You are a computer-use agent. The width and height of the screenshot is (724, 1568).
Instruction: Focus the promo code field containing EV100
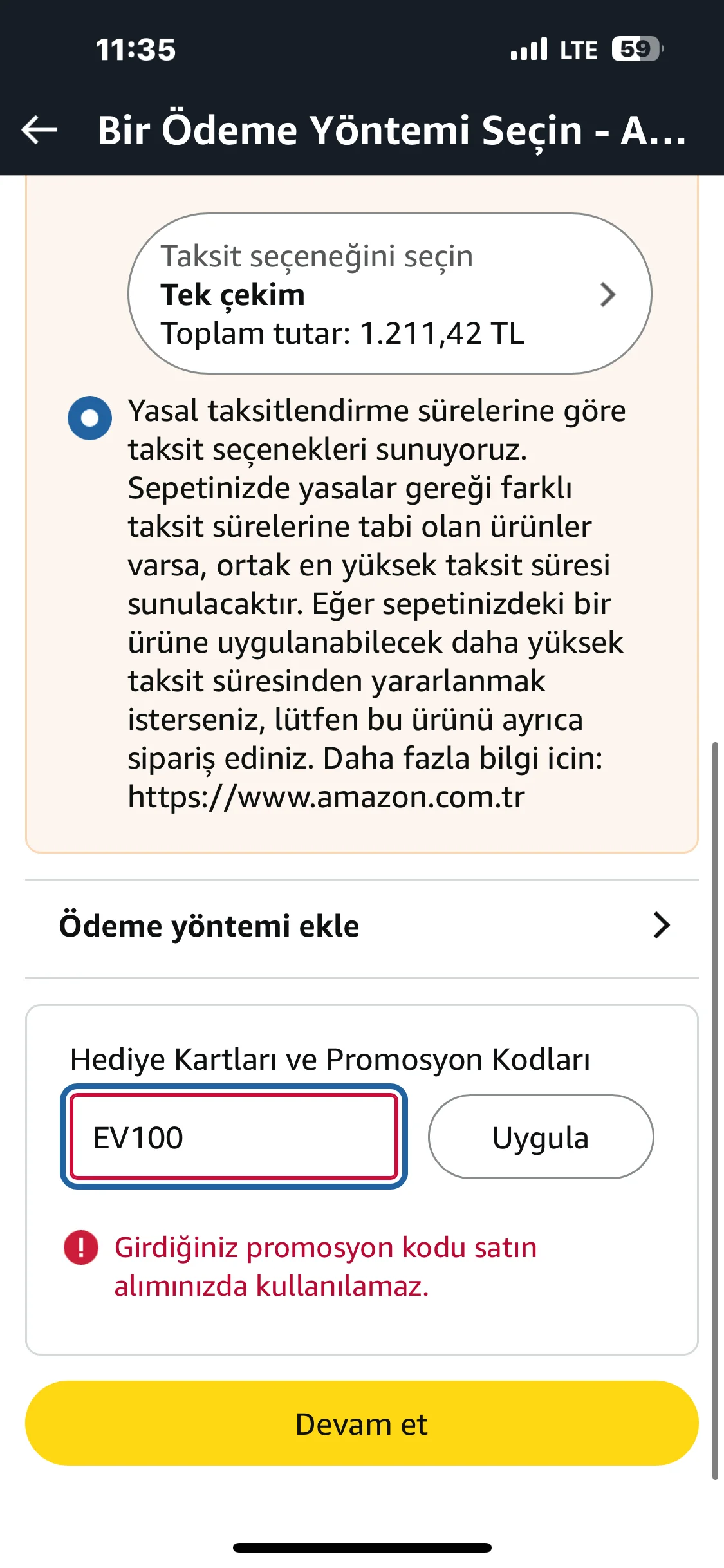(234, 1137)
